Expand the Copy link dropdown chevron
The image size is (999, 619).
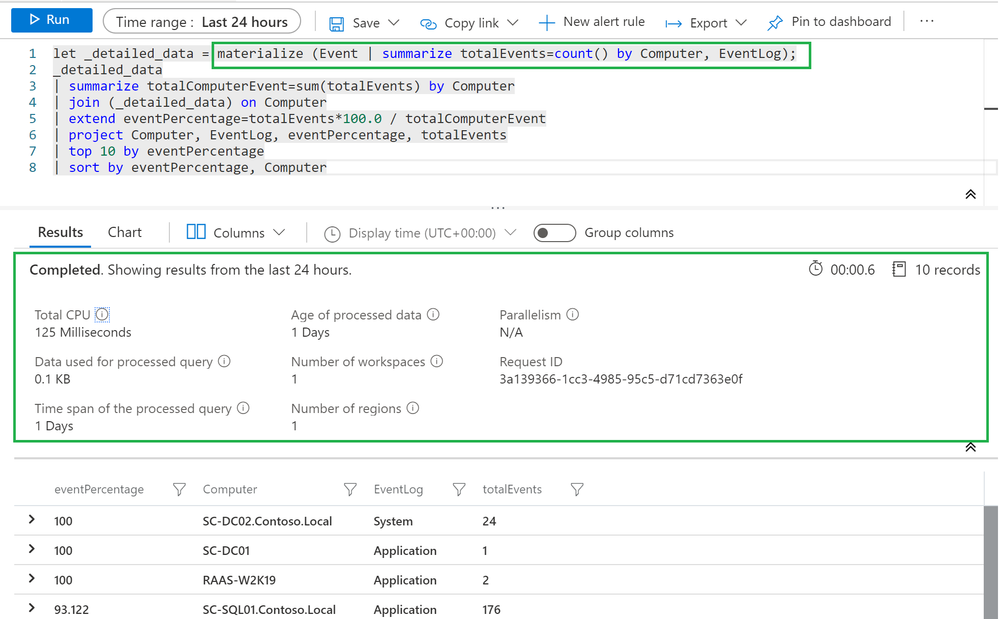[512, 22]
